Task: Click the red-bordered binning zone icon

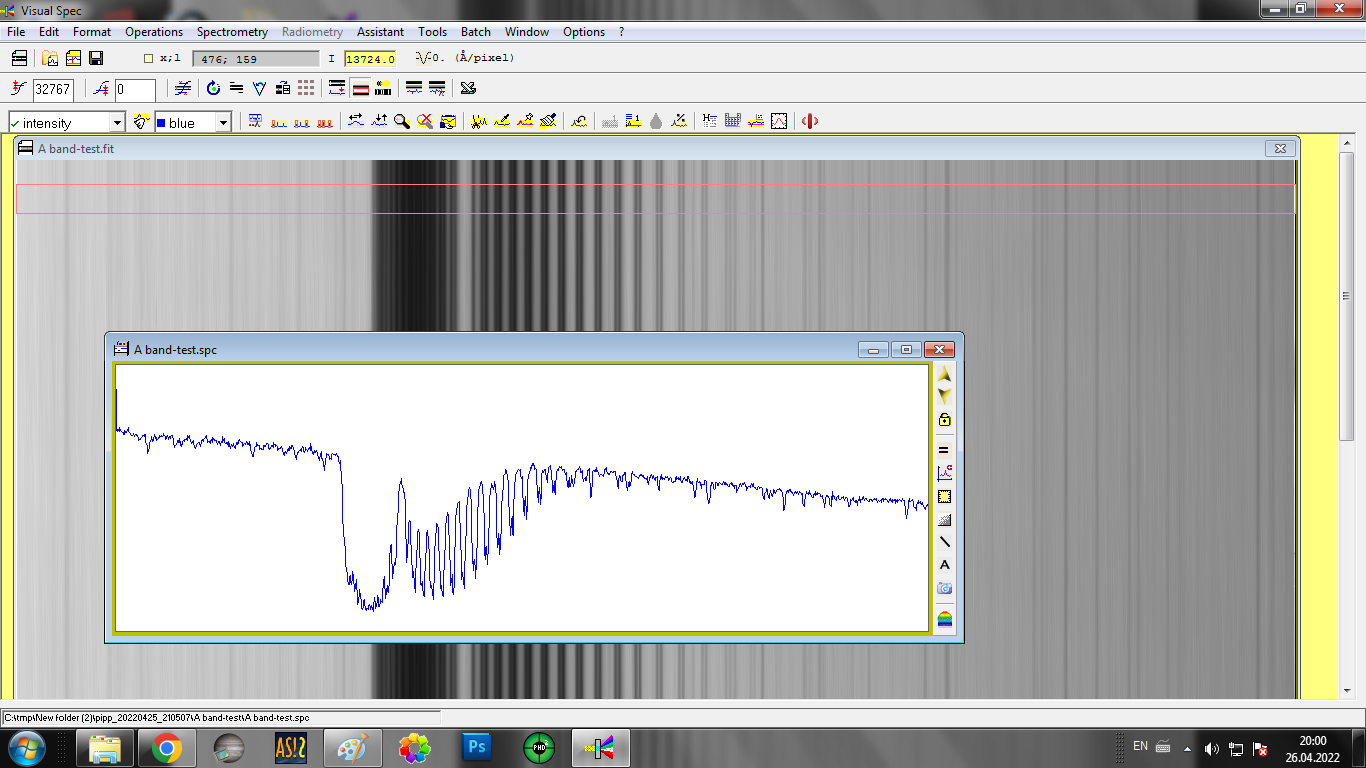Action: (x=360, y=89)
